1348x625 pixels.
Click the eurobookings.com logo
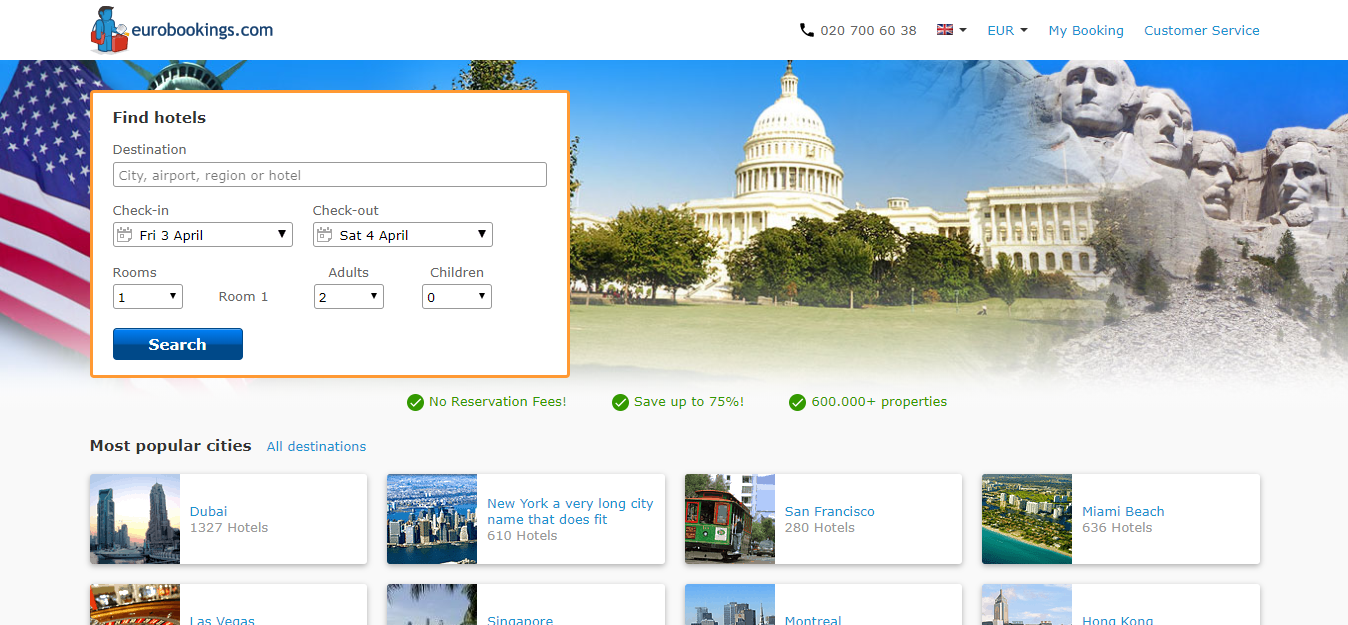(x=181, y=29)
